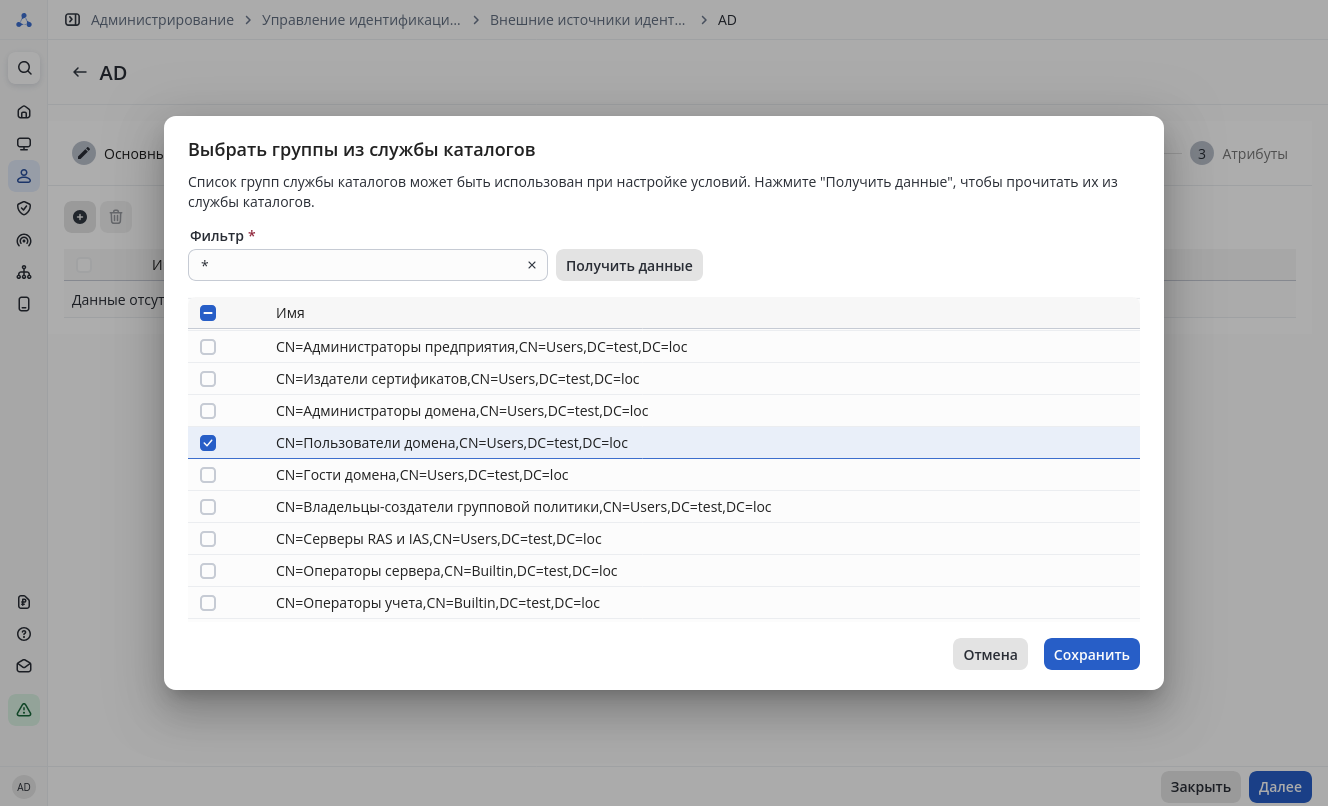Open the help question mark icon

tap(24, 634)
